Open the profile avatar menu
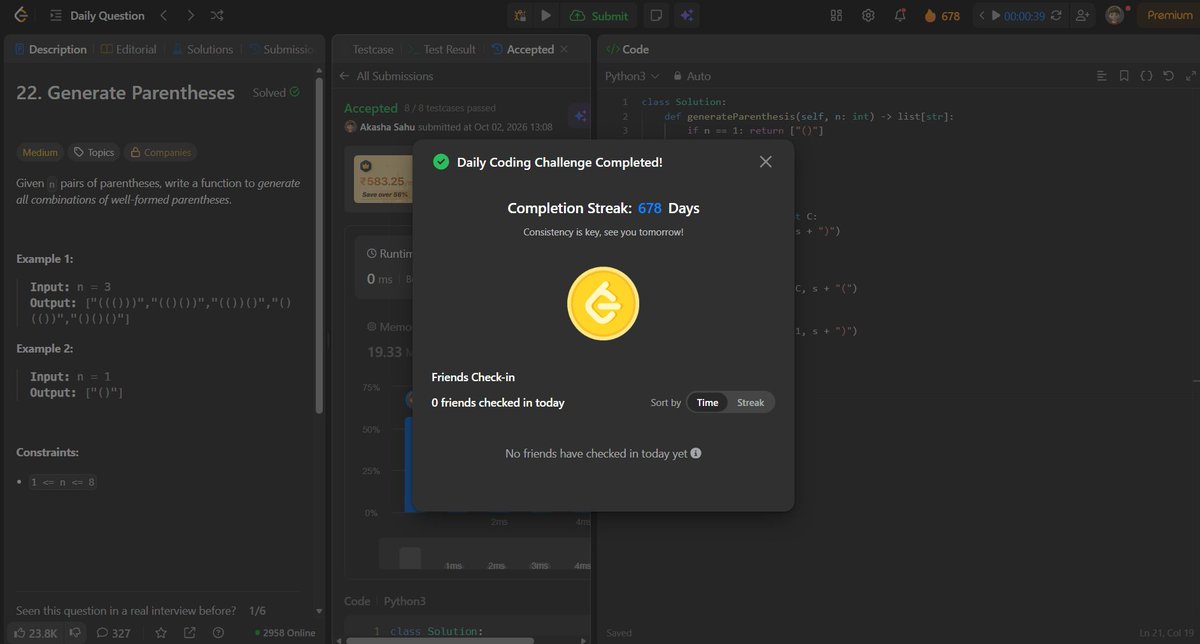 pos(1115,15)
